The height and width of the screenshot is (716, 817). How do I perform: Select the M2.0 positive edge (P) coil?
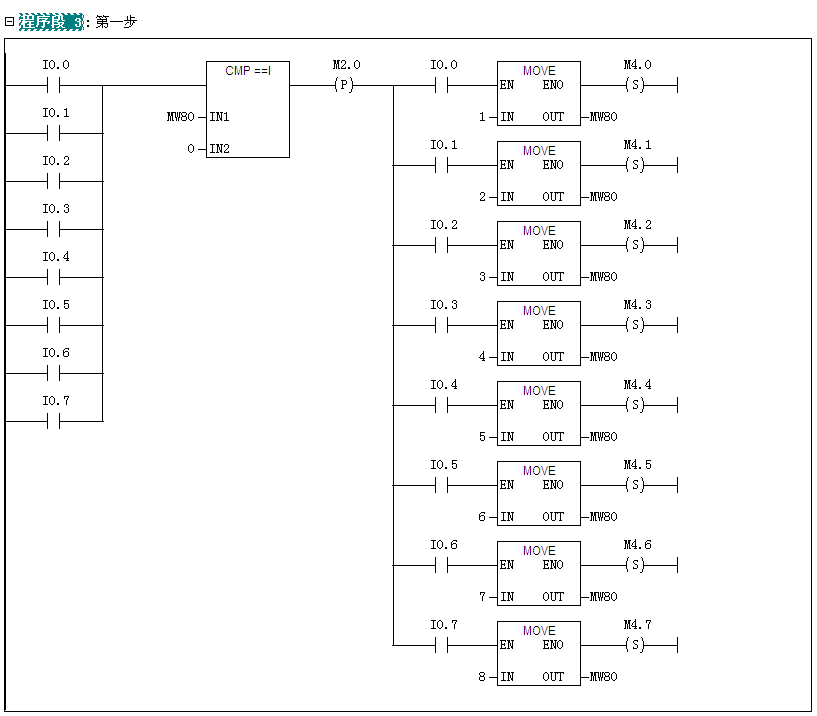(344, 85)
